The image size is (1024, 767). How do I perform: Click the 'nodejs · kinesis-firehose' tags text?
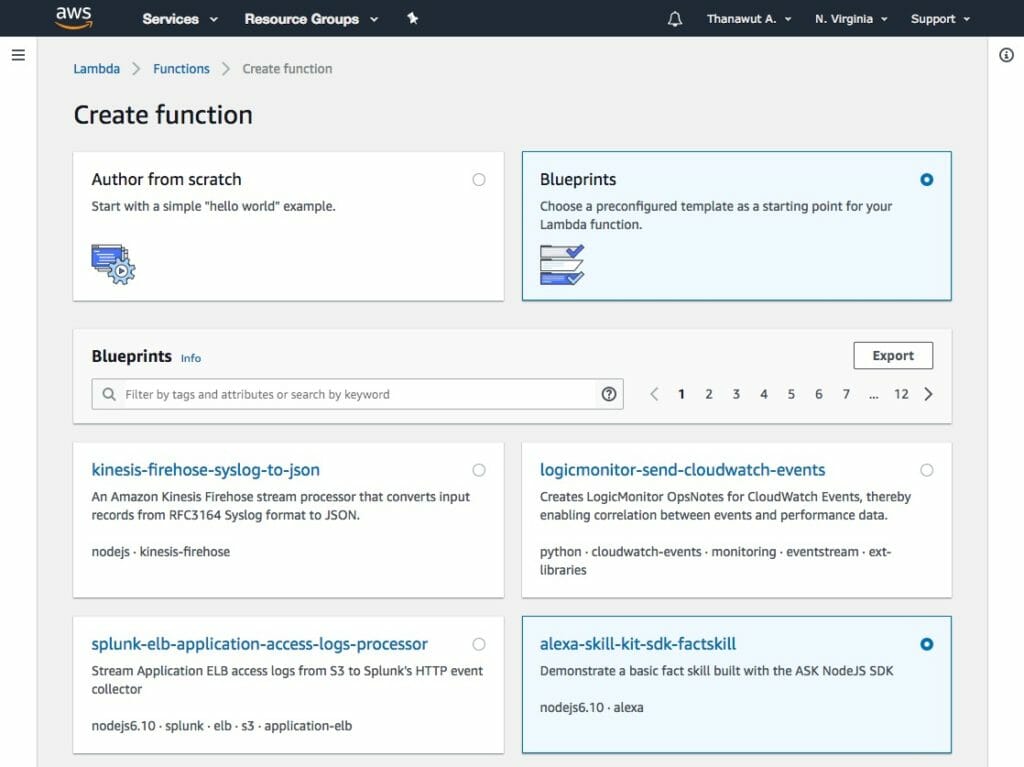tap(161, 551)
